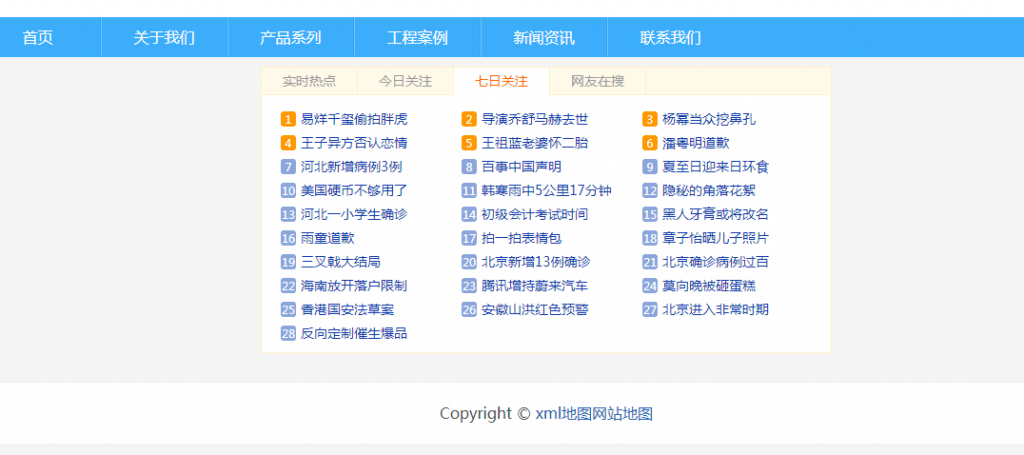Open the link 雨童道歉

coord(327,238)
